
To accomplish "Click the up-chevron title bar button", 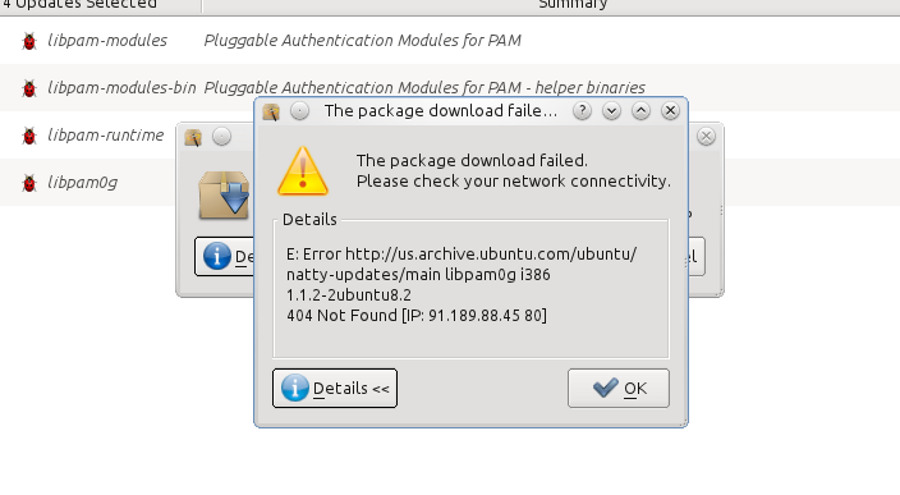I will tap(641, 111).
